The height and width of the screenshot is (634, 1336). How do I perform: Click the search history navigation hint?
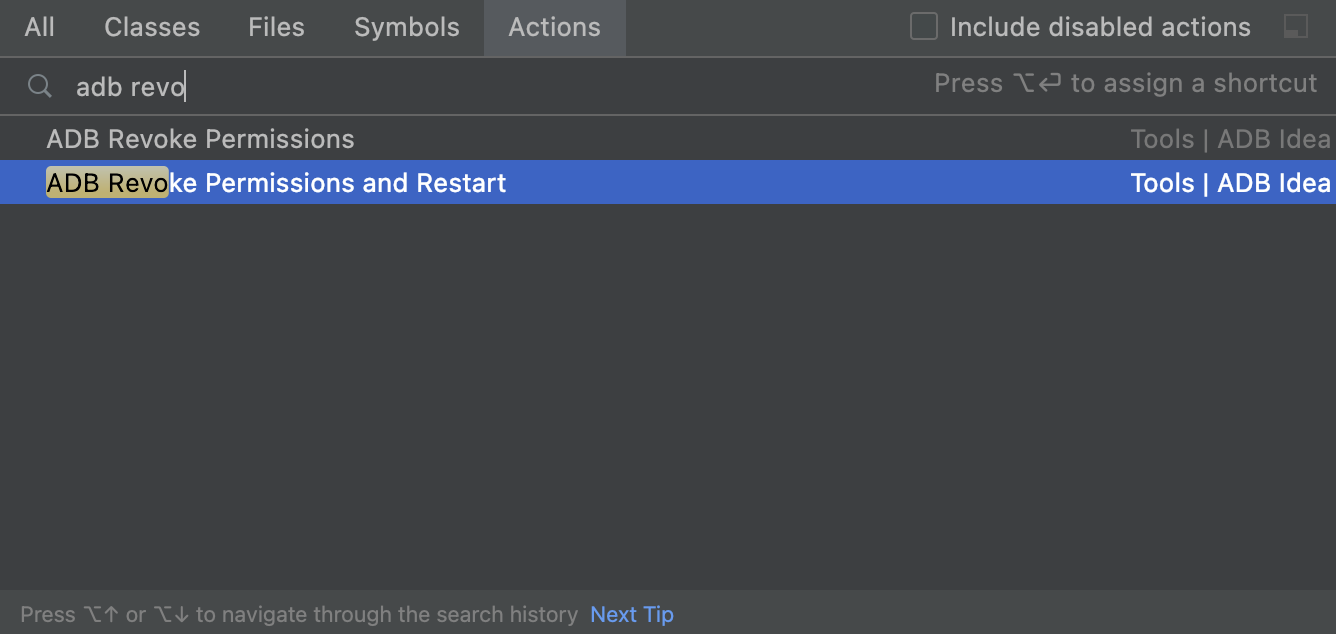point(300,614)
